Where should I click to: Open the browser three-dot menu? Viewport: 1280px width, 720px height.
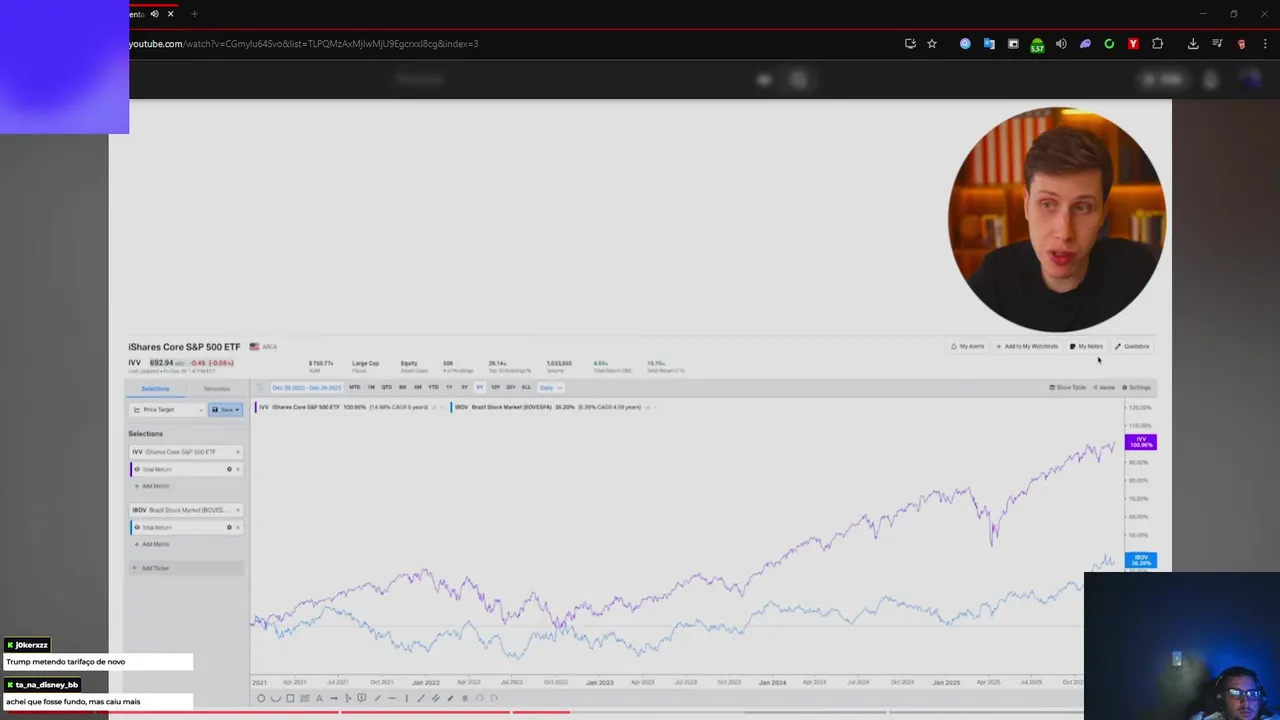(1266, 44)
